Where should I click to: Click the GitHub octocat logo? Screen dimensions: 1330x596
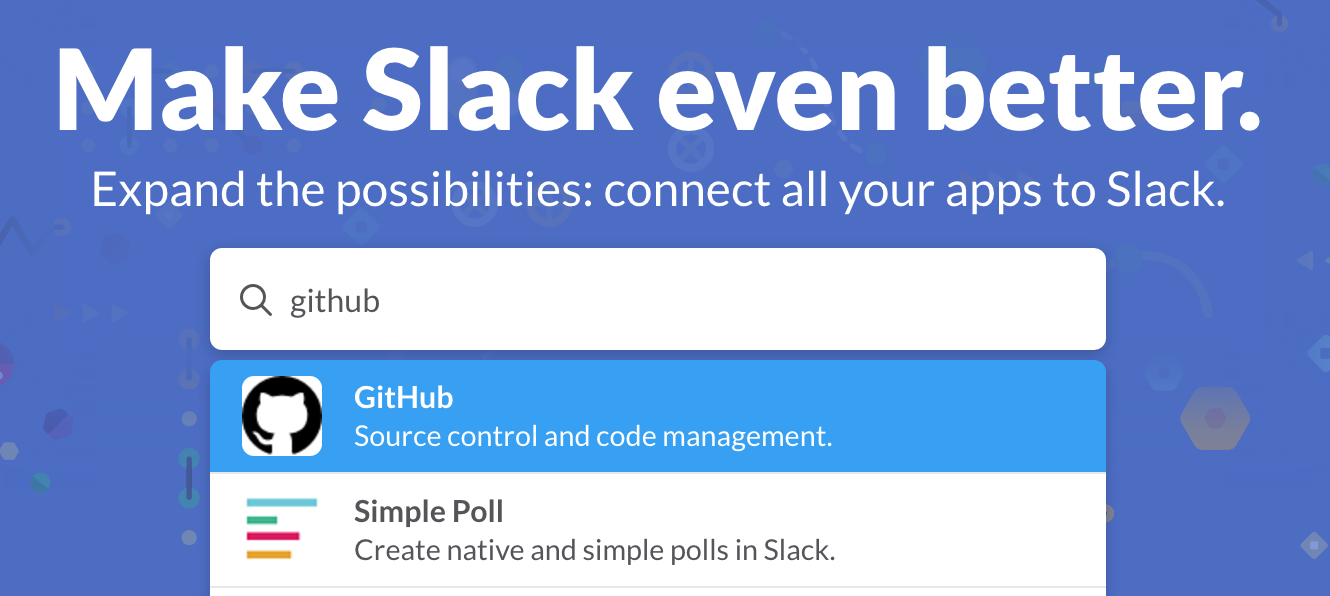[282, 416]
